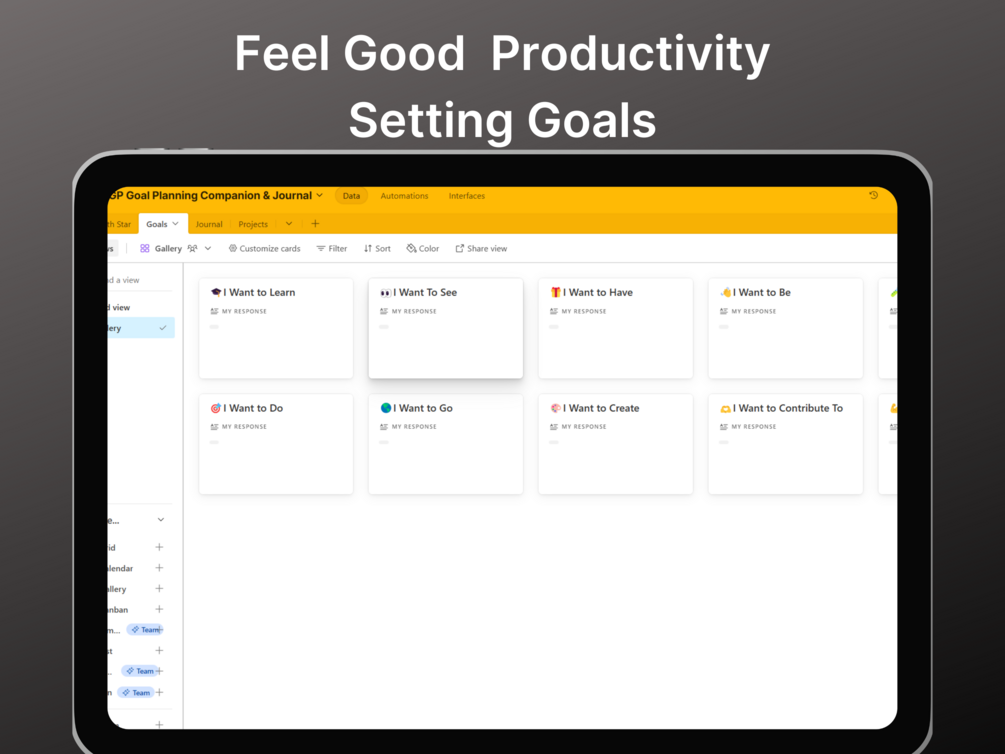Open the Filter options

pos(332,249)
